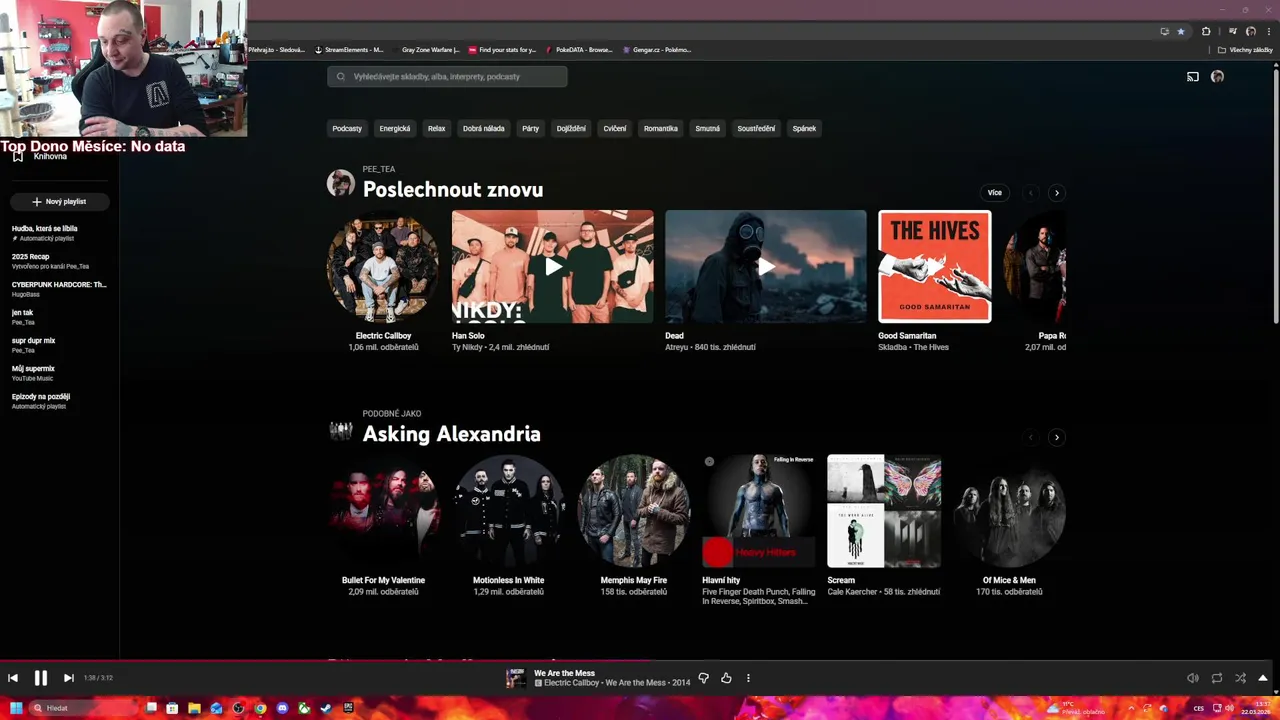Open Epic Games Launcher from the taskbar

coord(348,708)
